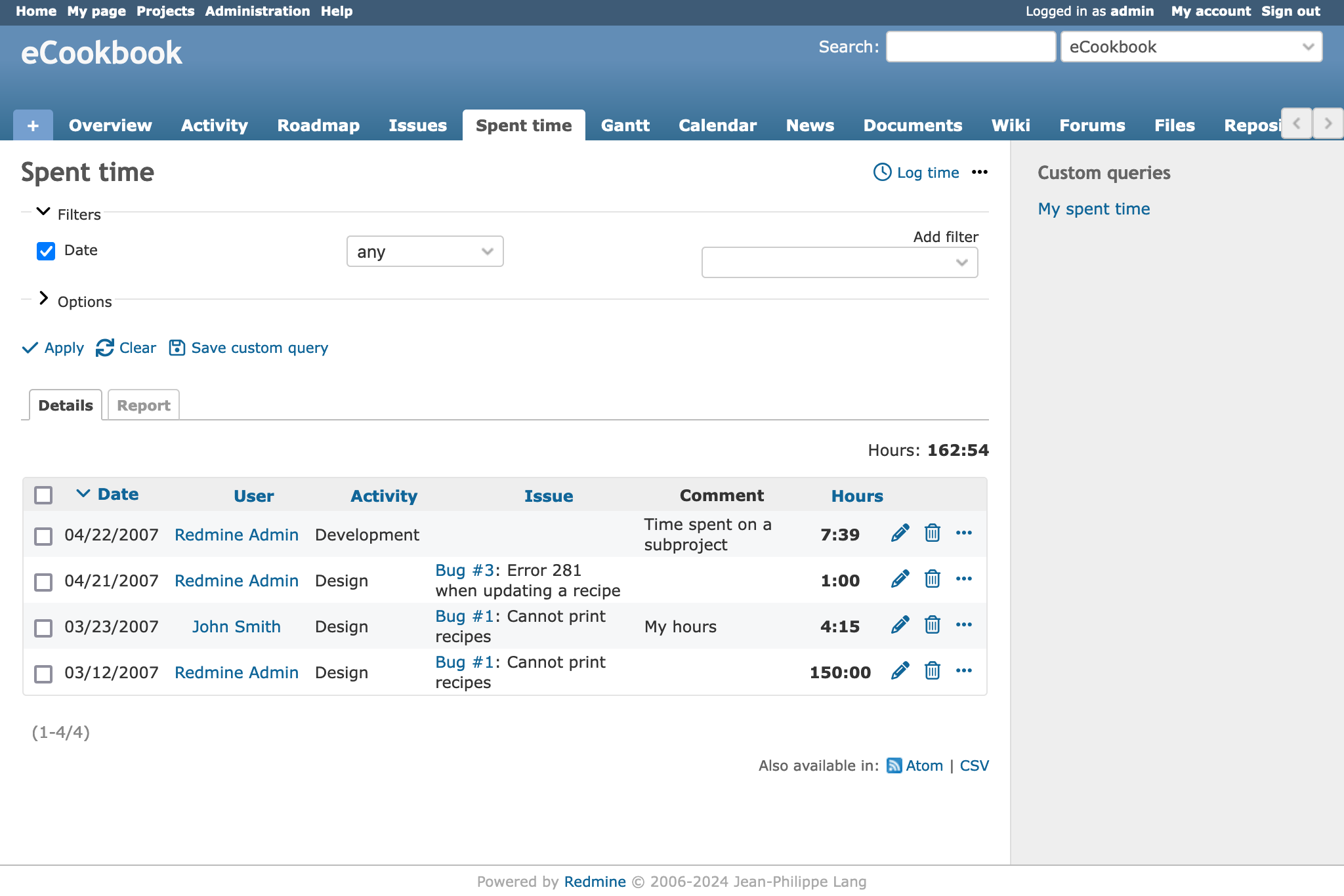Image resolution: width=1344 pixels, height=896 pixels.
Task: Open the Roadmap project tab
Action: 318,125
